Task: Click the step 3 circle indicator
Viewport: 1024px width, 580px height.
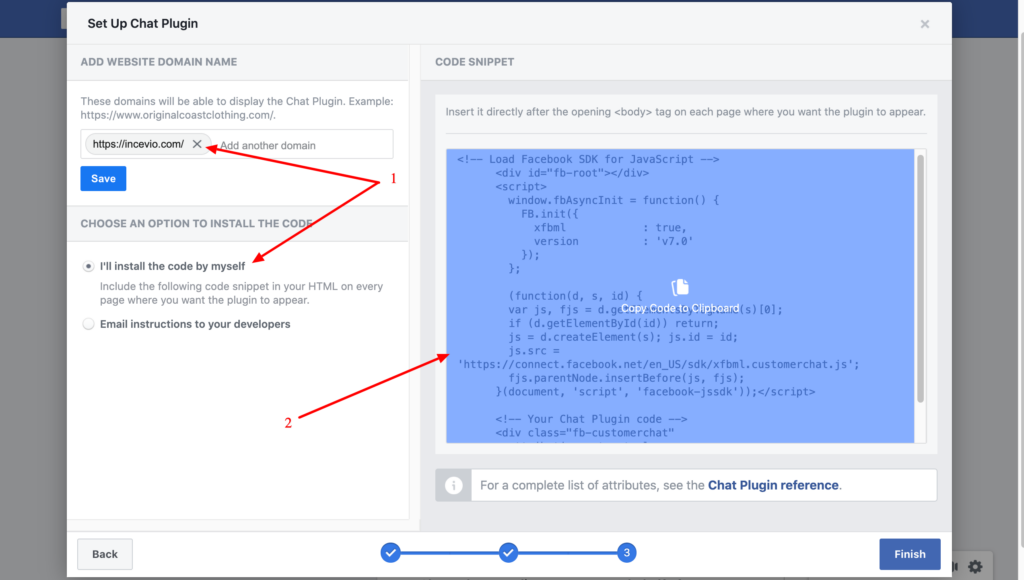Action: (626, 552)
